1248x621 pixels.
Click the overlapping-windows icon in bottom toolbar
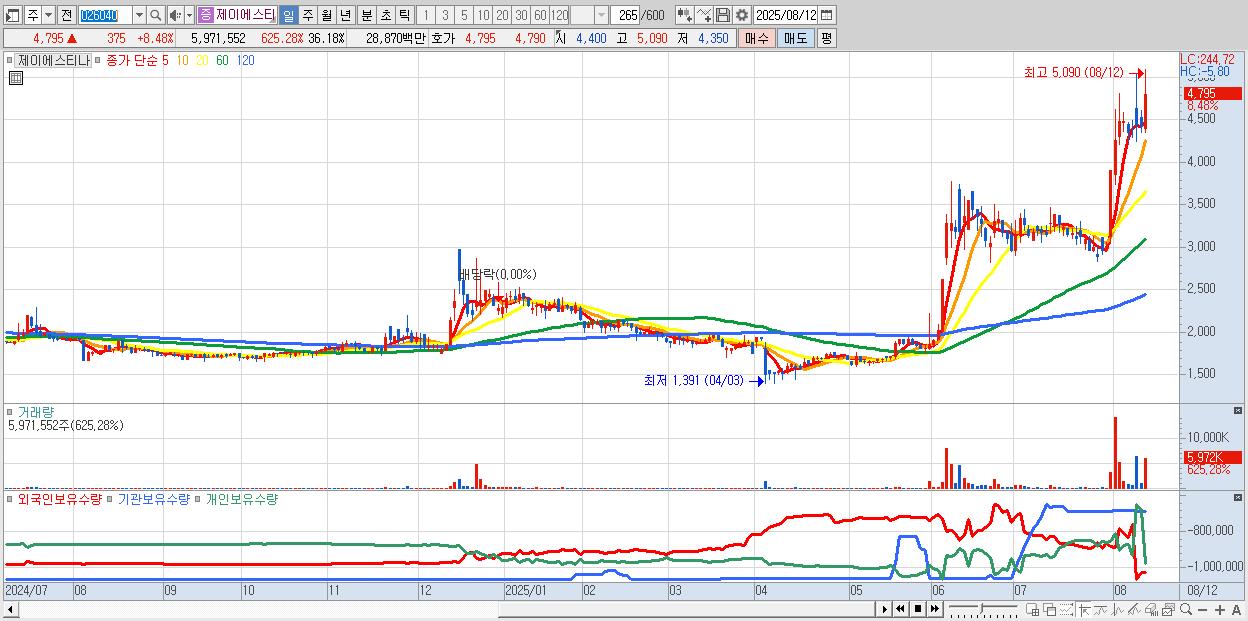(1049, 610)
